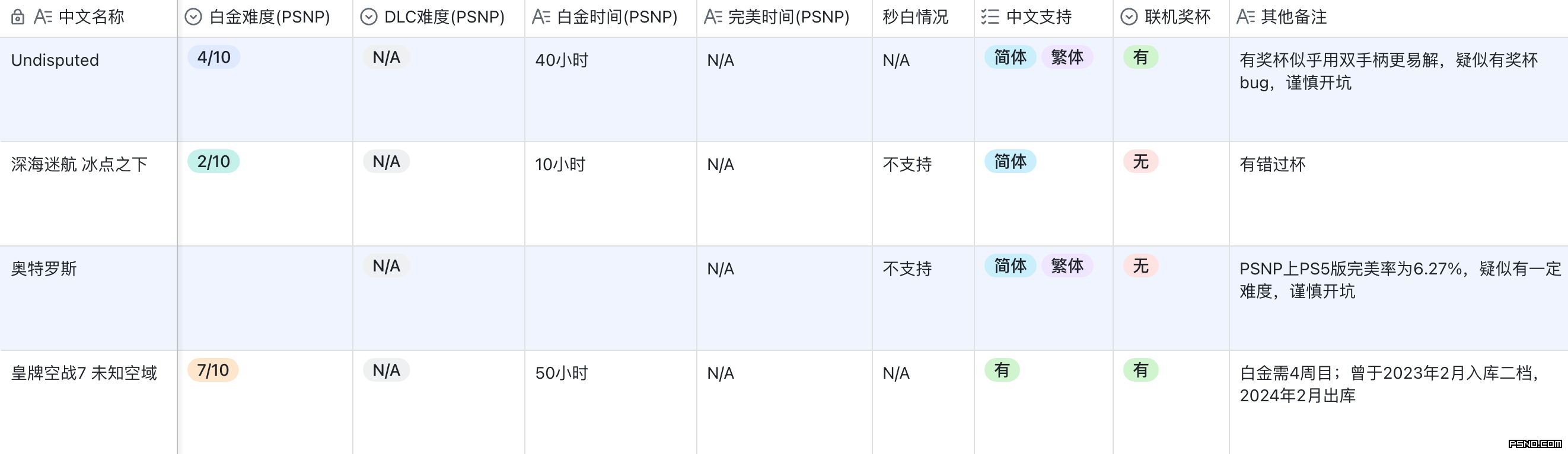The image size is (1568, 454).
Task: Click the multi-select icon of 中文支持 header
Action: [x=990, y=17]
